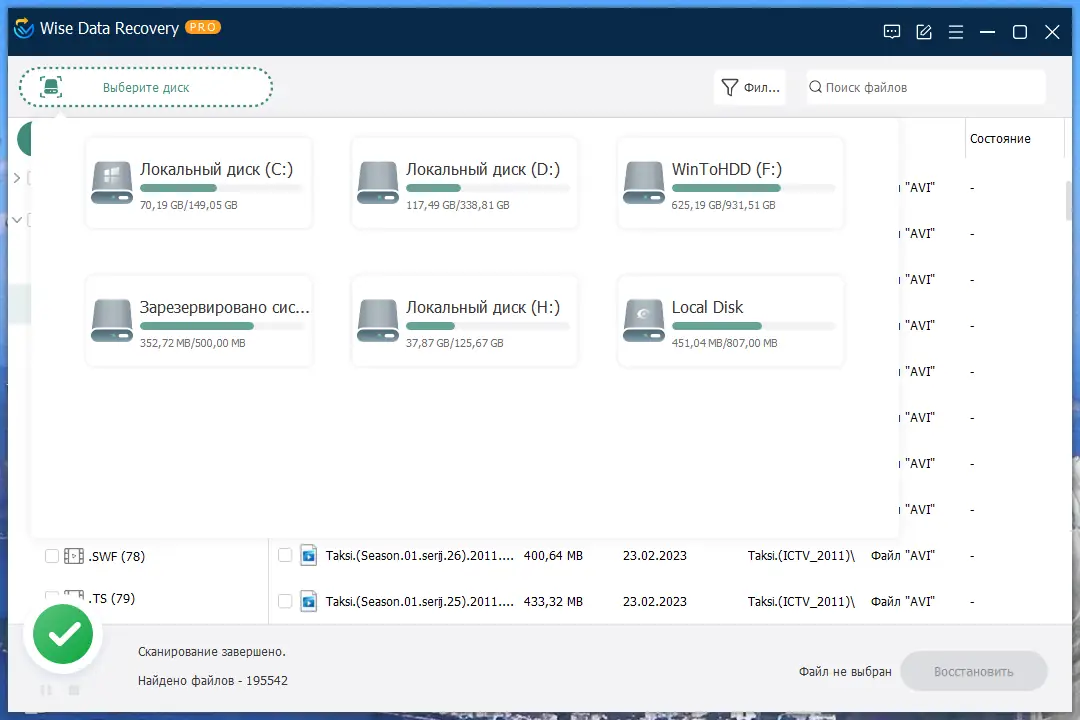
Task: Click the search magnifier icon
Action: 816,87
